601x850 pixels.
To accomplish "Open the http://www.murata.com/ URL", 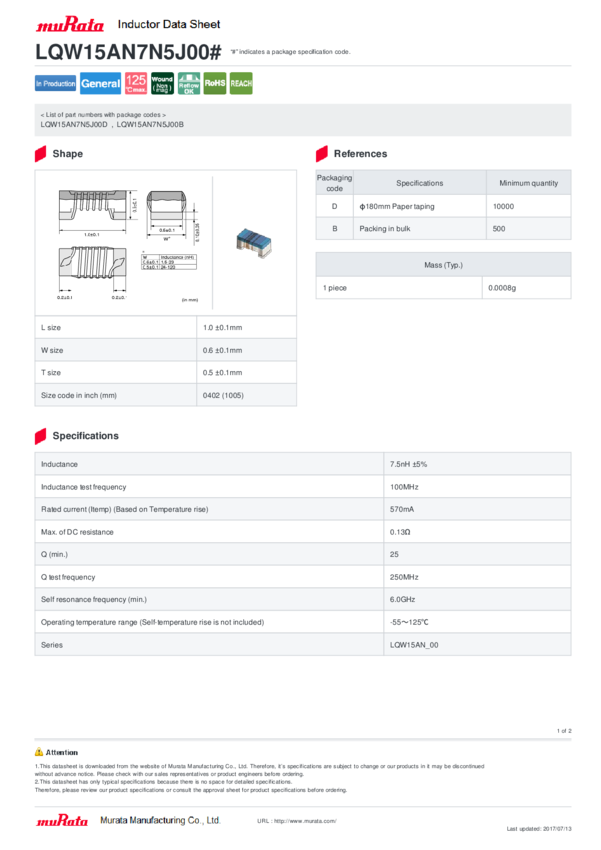I will pos(305,821).
